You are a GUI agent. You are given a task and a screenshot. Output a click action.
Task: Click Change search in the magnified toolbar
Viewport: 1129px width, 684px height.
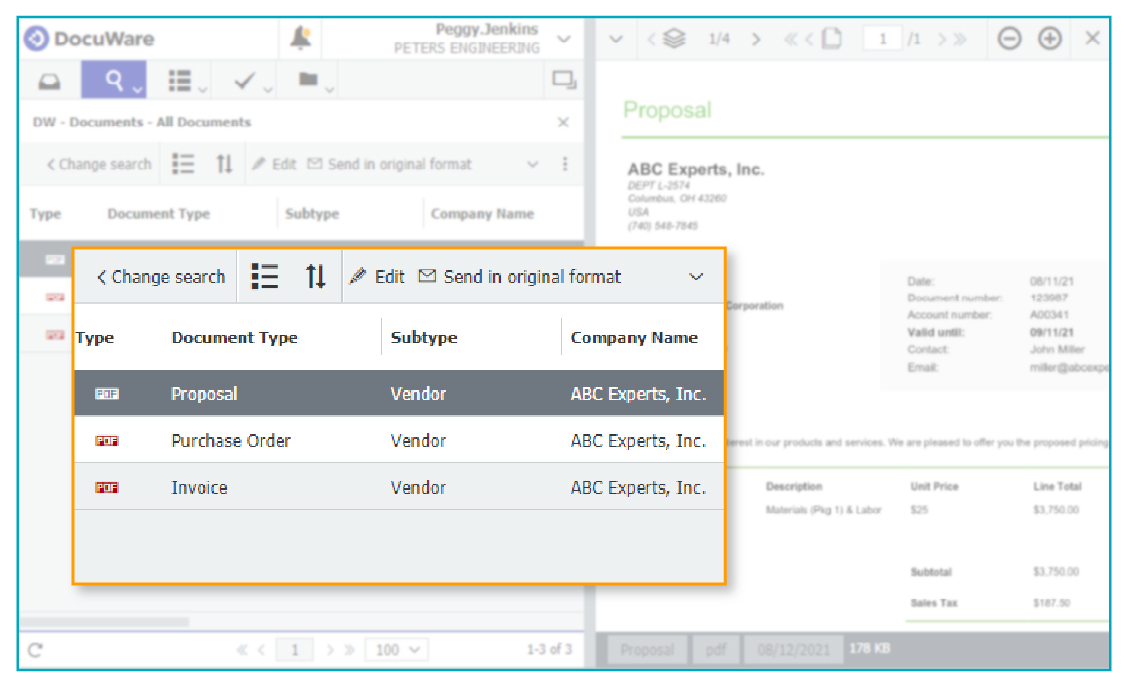point(161,277)
